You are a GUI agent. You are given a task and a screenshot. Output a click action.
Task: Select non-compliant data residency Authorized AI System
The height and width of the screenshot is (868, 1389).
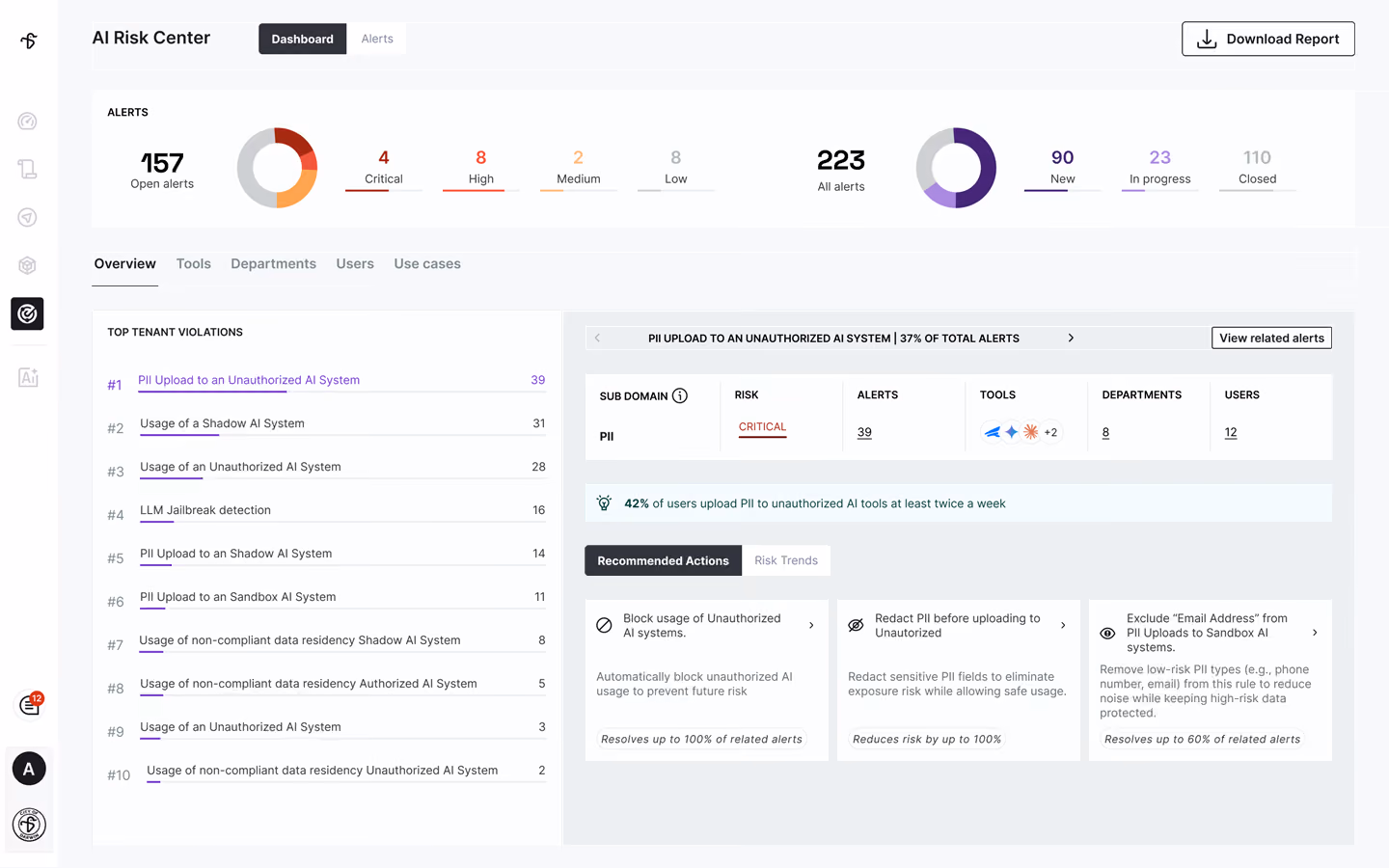[326, 686]
